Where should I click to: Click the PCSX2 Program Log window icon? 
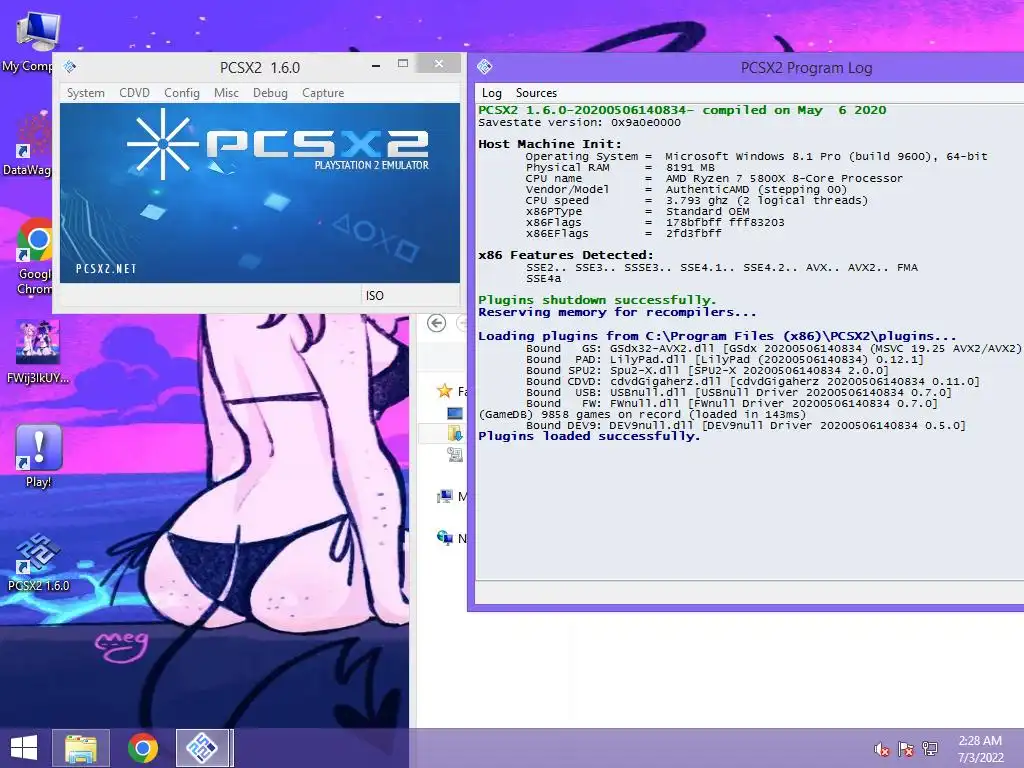(x=485, y=67)
